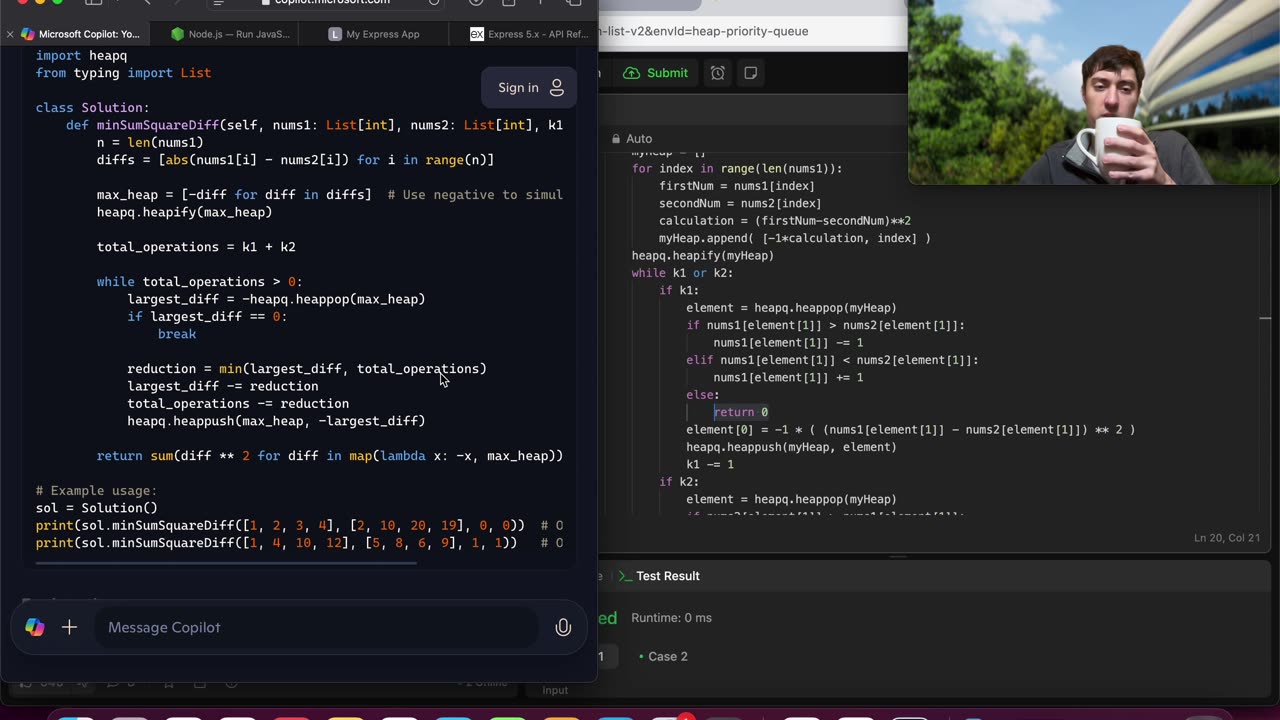Click the Auto lock label in LeetCode editor

click(x=631, y=139)
